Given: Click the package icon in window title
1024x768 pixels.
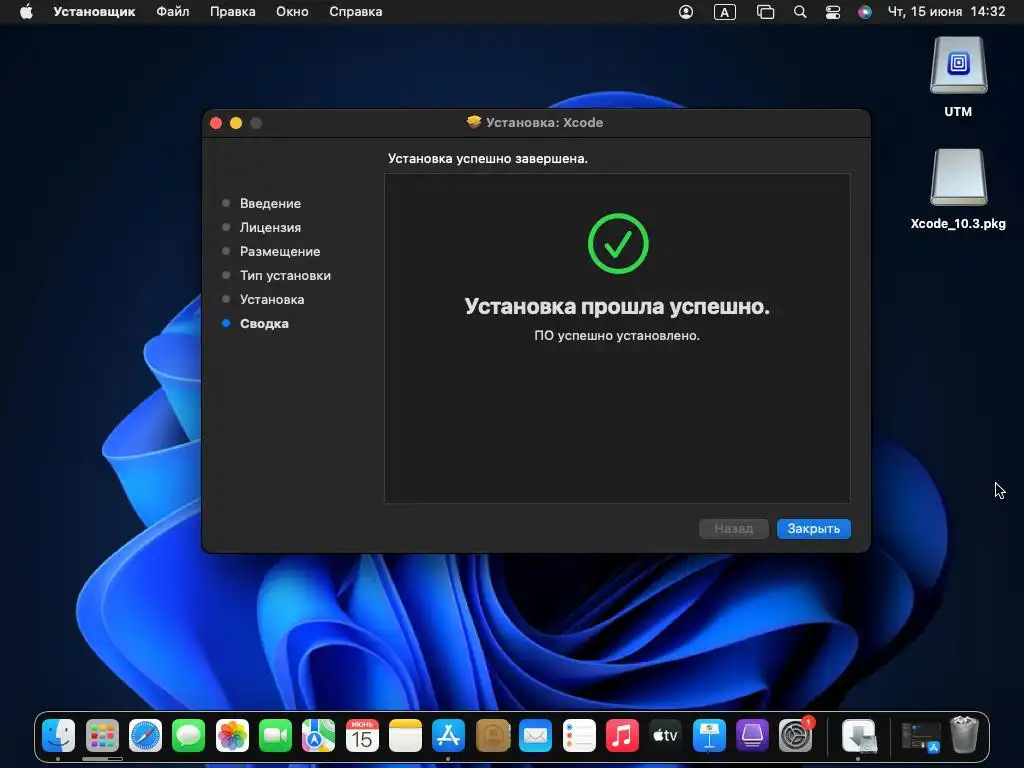Looking at the screenshot, I should click(474, 122).
